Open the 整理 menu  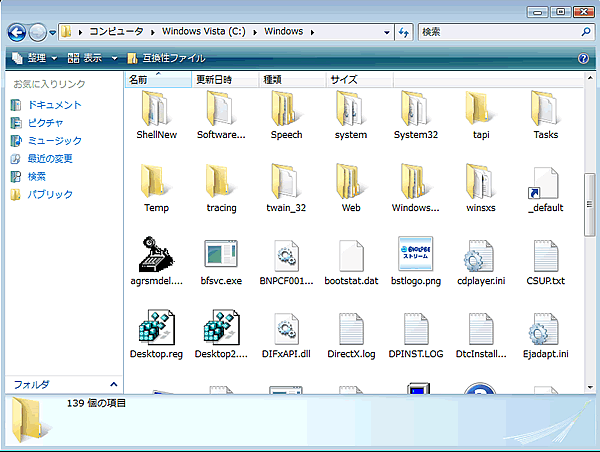(34, 58)
